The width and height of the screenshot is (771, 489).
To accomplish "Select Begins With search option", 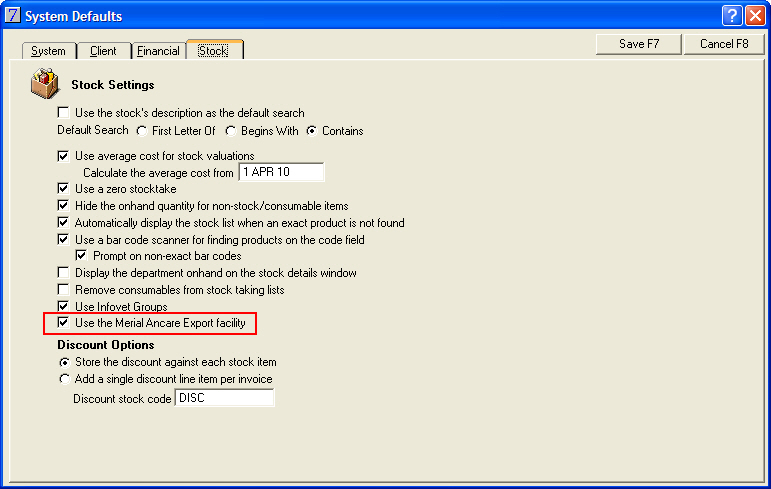I will (231, 131).
